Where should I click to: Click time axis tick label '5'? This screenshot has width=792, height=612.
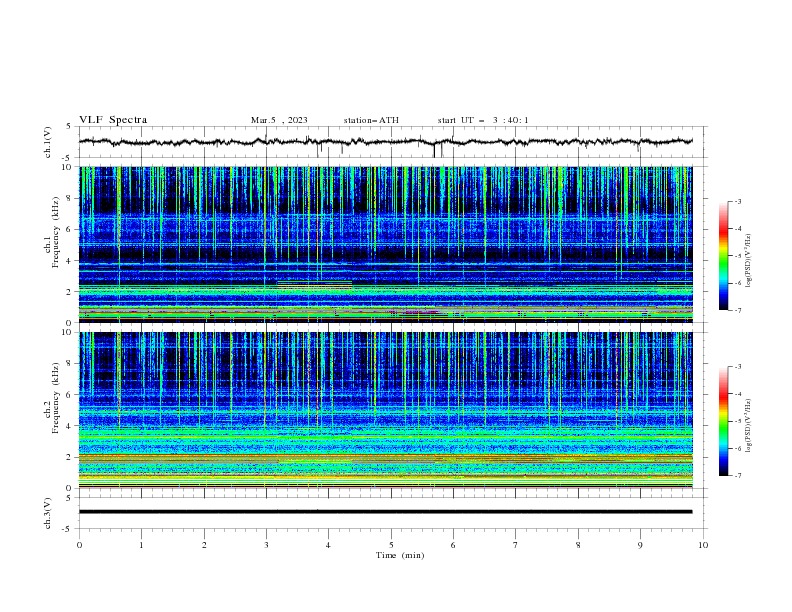point(391,545)
